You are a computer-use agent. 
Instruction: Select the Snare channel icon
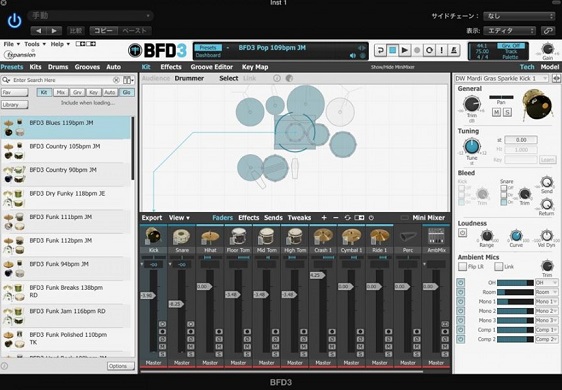point(182,236)
